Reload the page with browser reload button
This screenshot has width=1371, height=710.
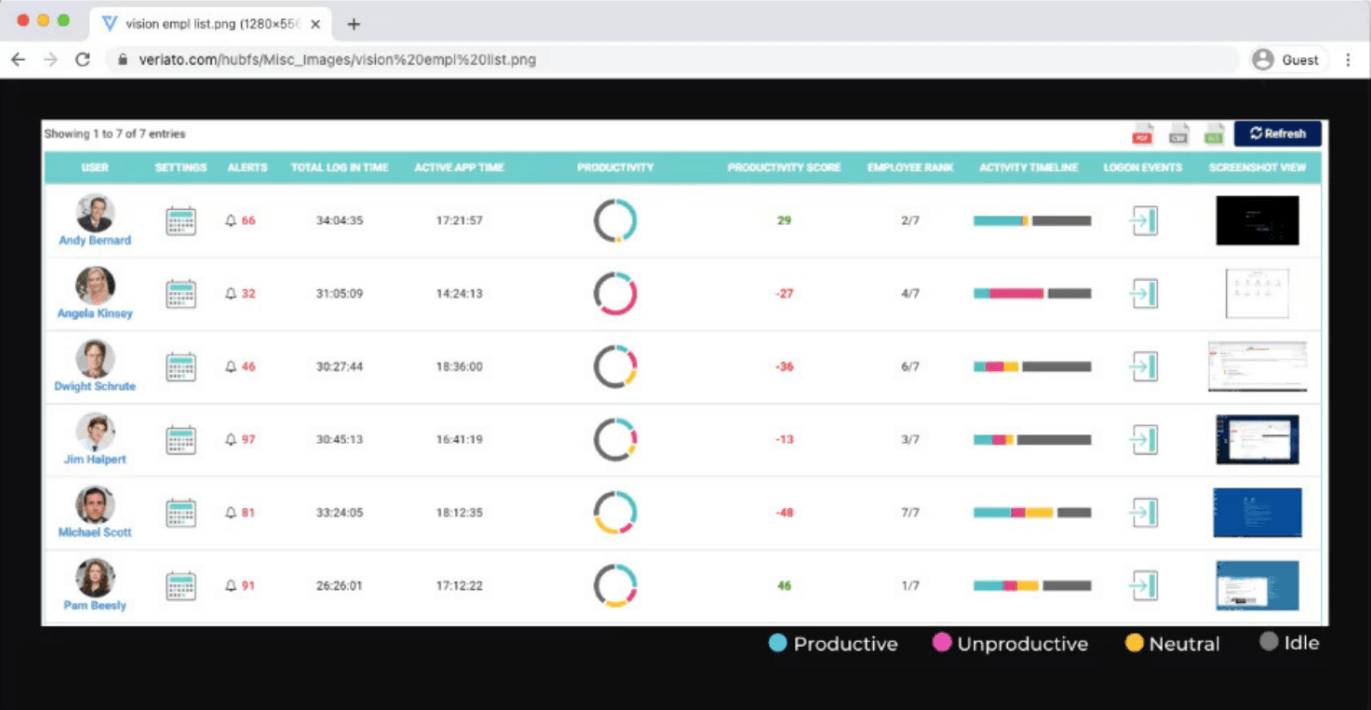[83, 60]
